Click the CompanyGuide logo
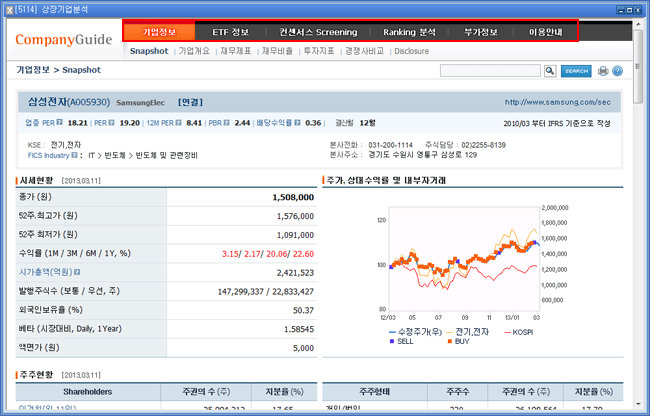The width and height of the screenshot is (650, 416). click(64, 42)
